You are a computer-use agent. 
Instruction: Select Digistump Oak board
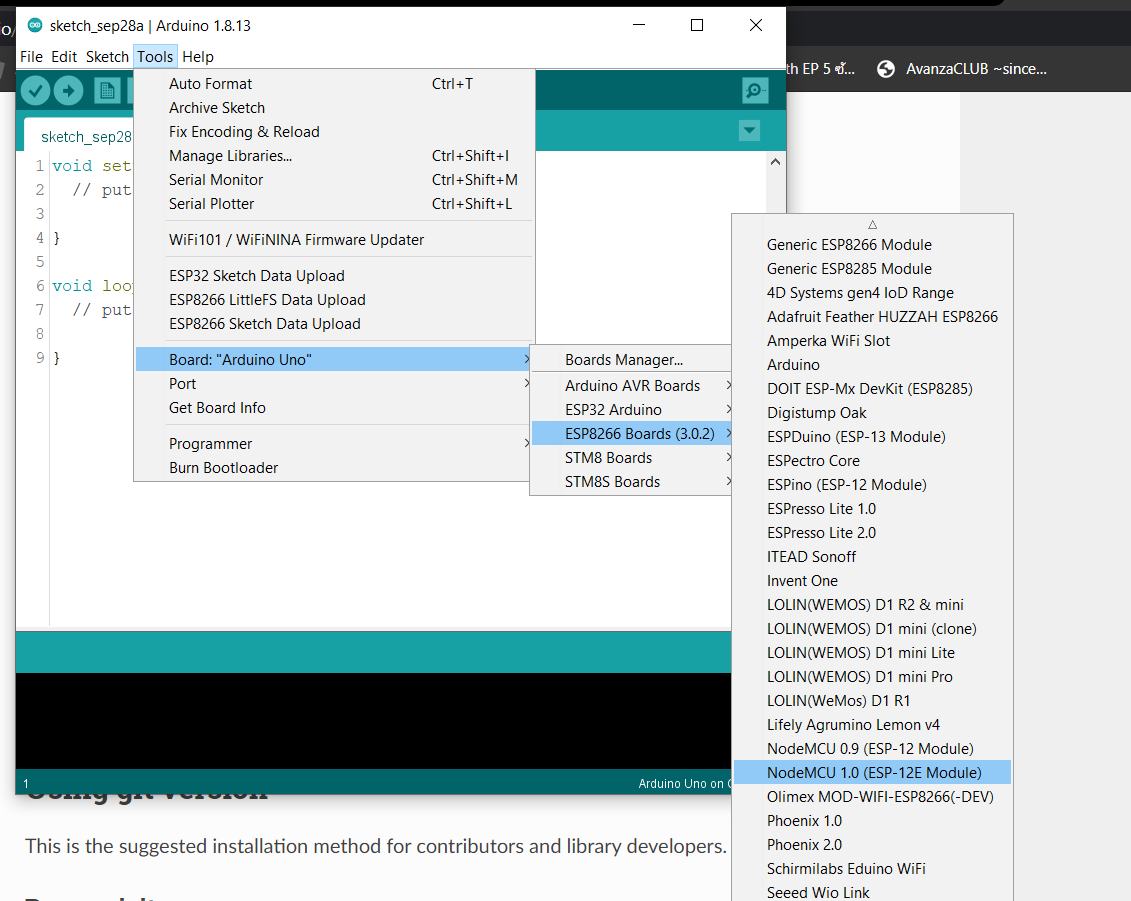point(872,413)
